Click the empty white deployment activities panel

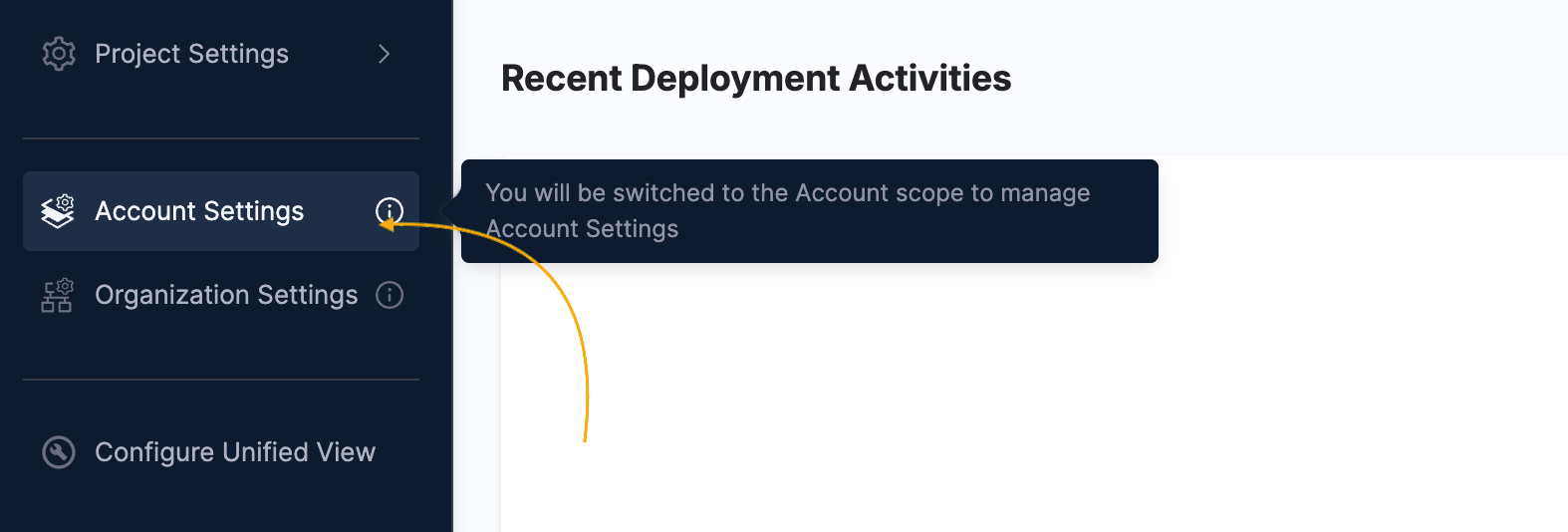[1034, 399]
